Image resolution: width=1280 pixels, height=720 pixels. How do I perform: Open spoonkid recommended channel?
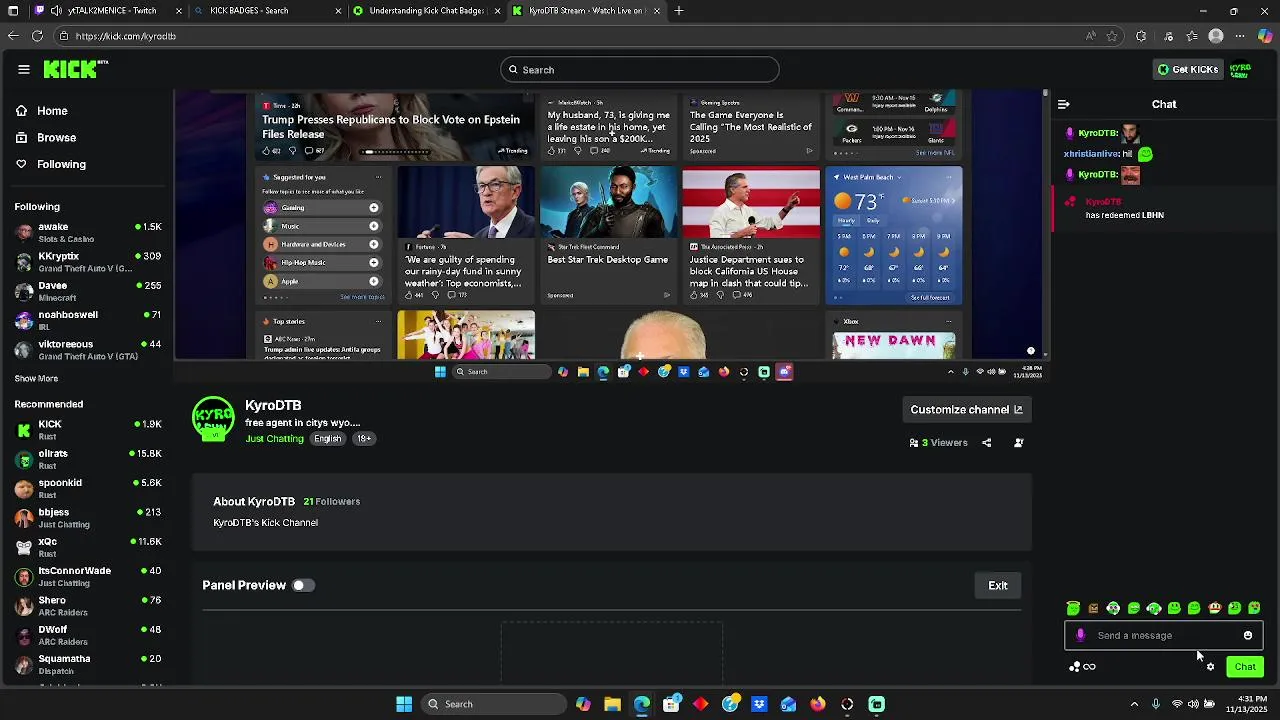pos(88,488)
